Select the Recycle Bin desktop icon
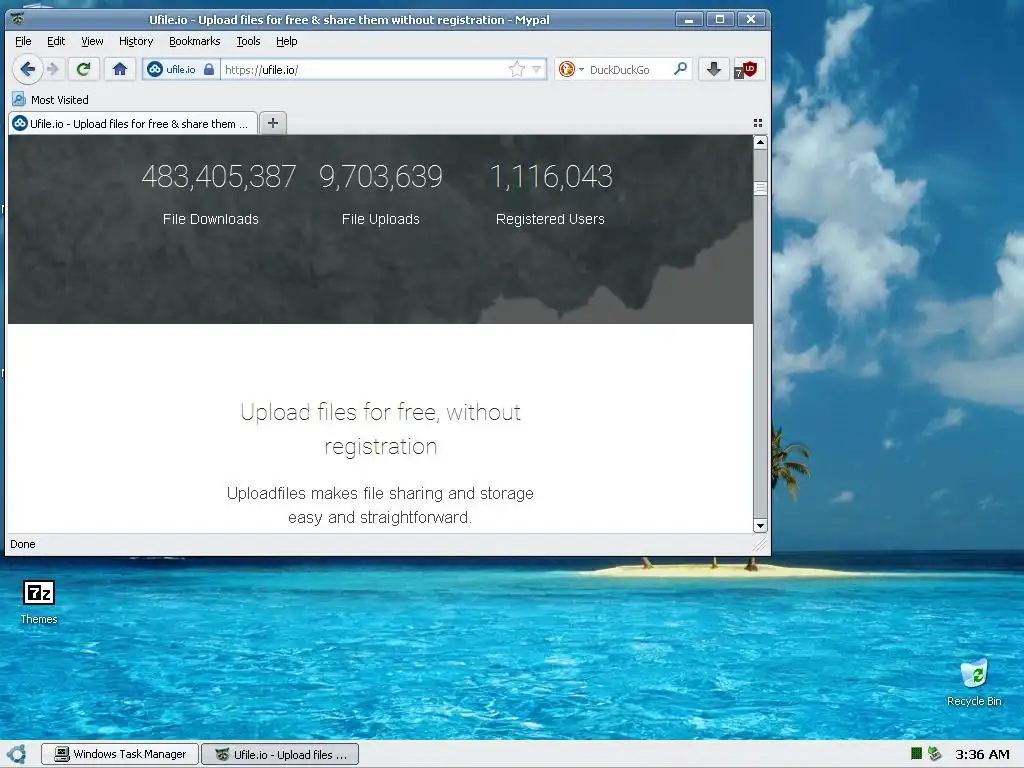The image size is (1024, 768). 974,683
